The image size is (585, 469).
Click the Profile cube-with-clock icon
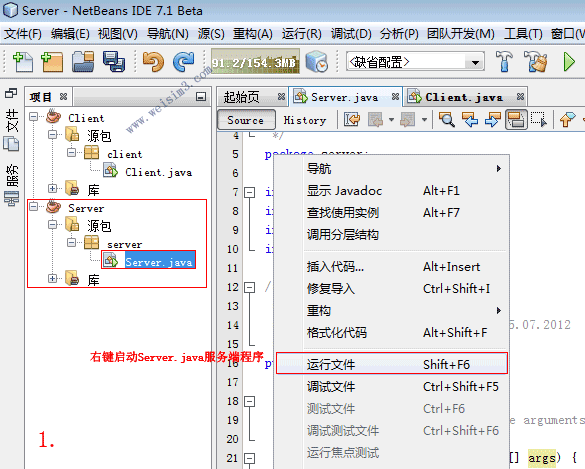coord(317,62)
